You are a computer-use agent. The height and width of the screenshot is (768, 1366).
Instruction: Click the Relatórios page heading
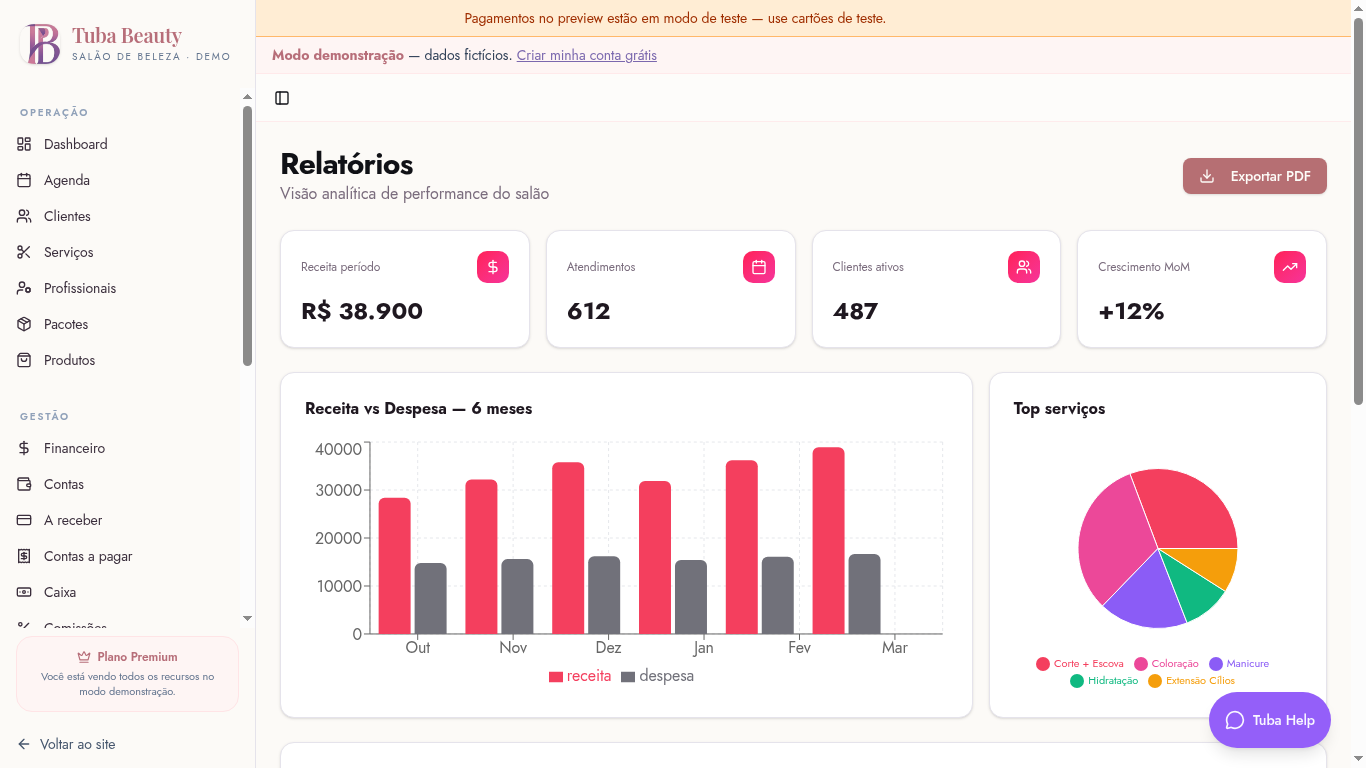347,164
